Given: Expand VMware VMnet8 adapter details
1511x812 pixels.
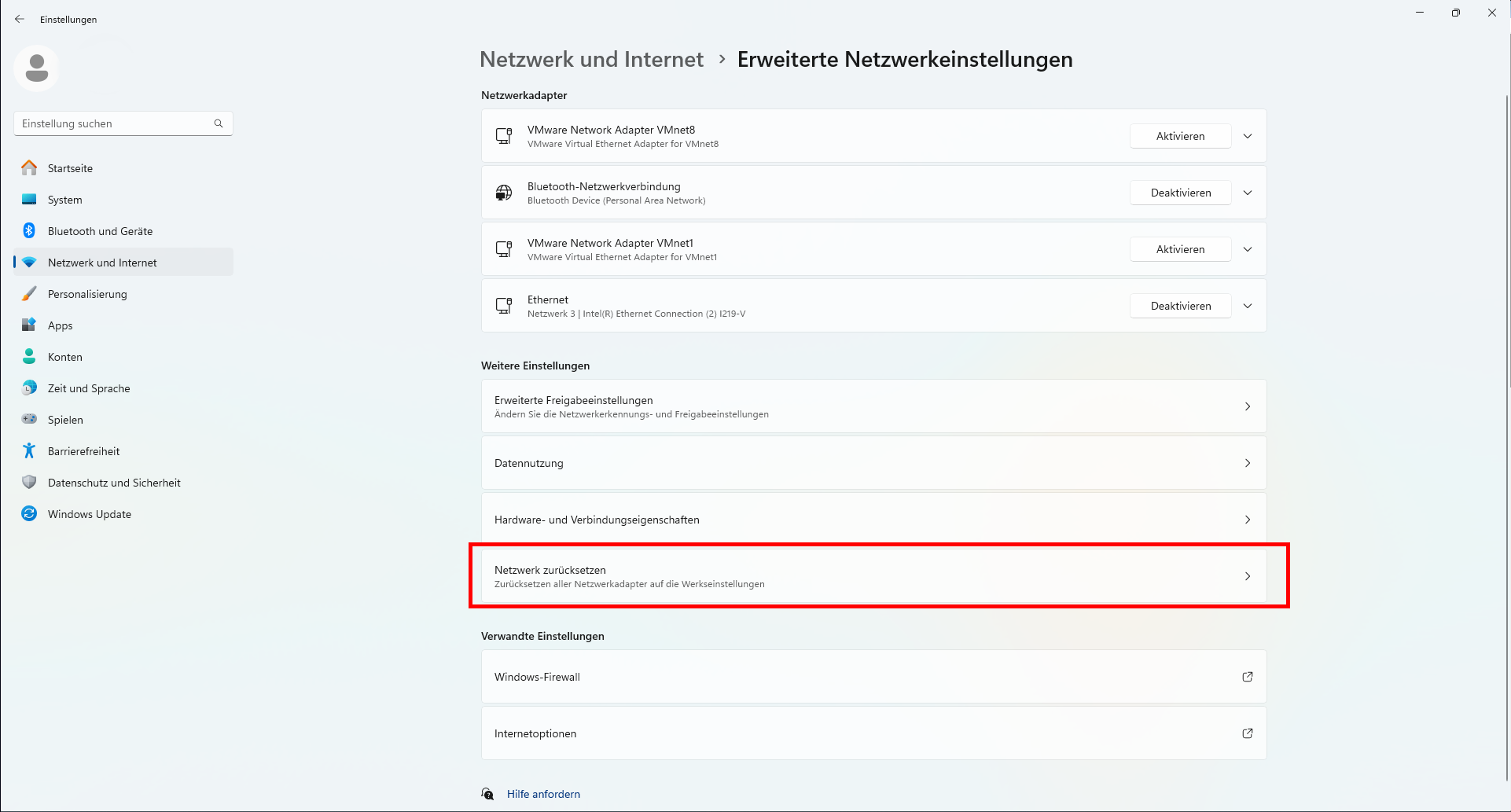Looking at the screenshot, I should click(x=1248, y=136).
